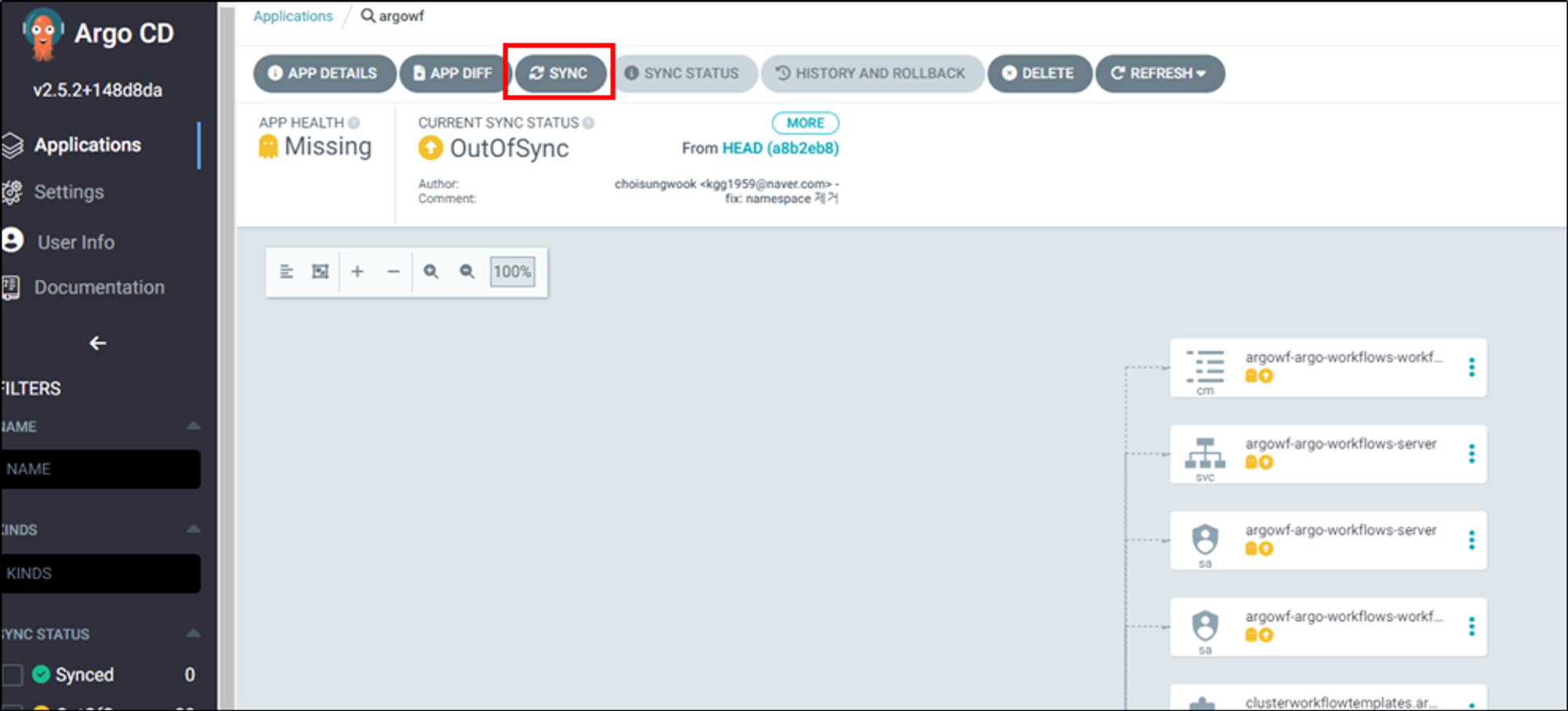Open Settings in the sidebar
Viewport: 1568px width, 711px height.
pyautogui.click(x=69, y=192)
